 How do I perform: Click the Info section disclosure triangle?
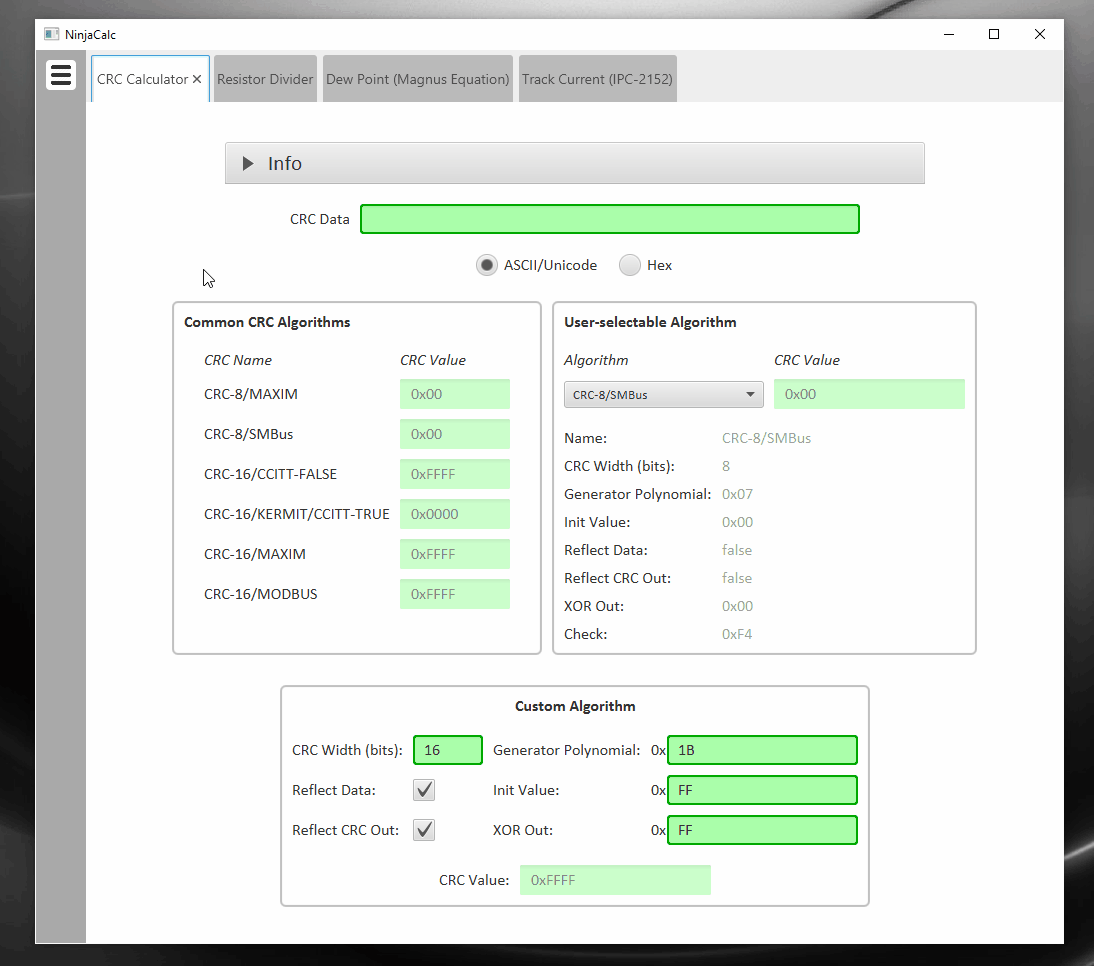(x=246, y=163)
